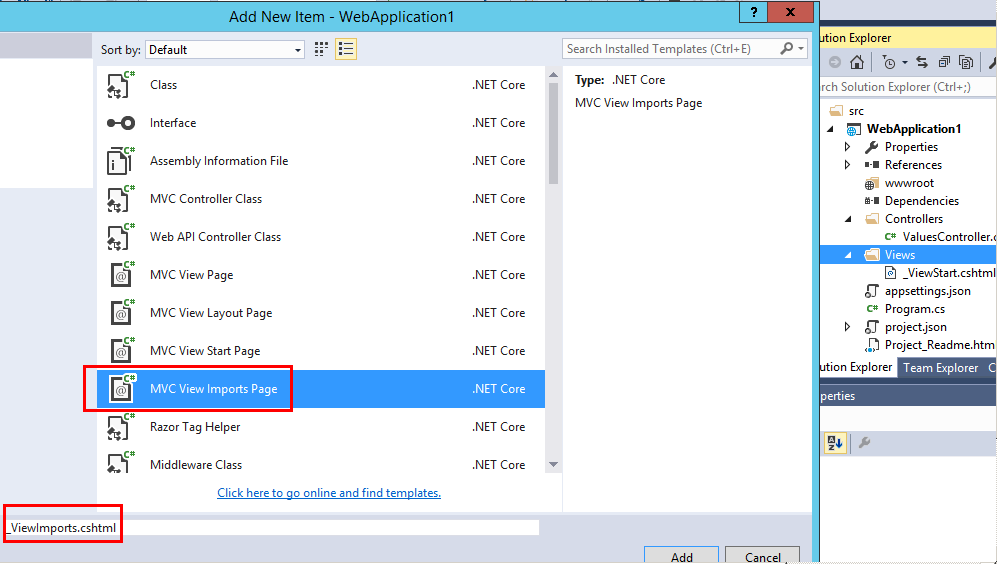Open help for Add New Item dialog
Viewport: 997px width, 564px height.
[x=753, y=12]
